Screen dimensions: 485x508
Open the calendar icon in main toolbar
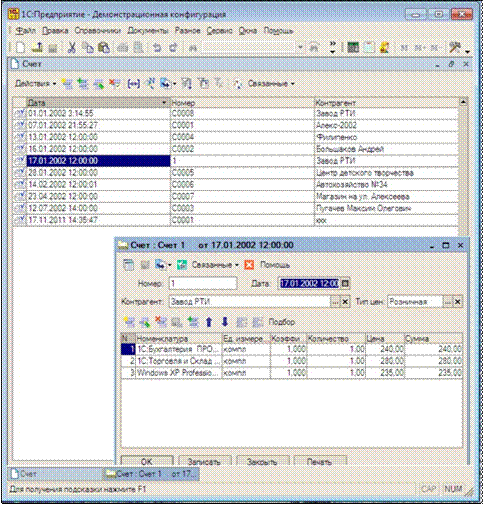click(369, 48)
